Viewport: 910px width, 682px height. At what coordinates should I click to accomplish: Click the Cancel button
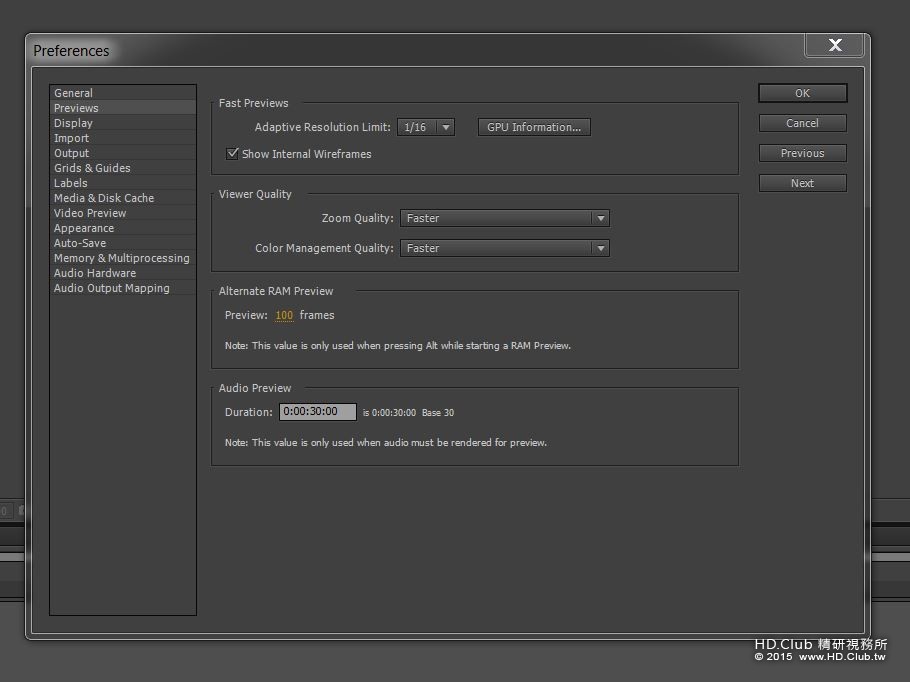click(x=803, y=123)
